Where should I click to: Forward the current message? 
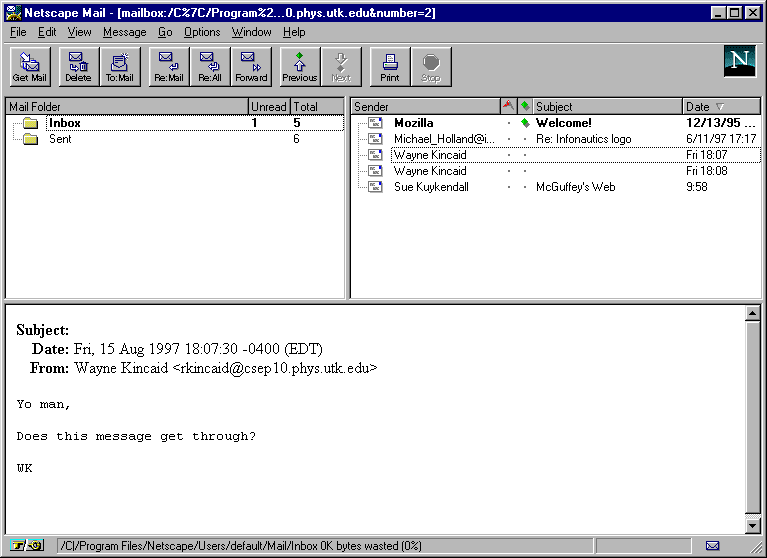tap(251, 66)
